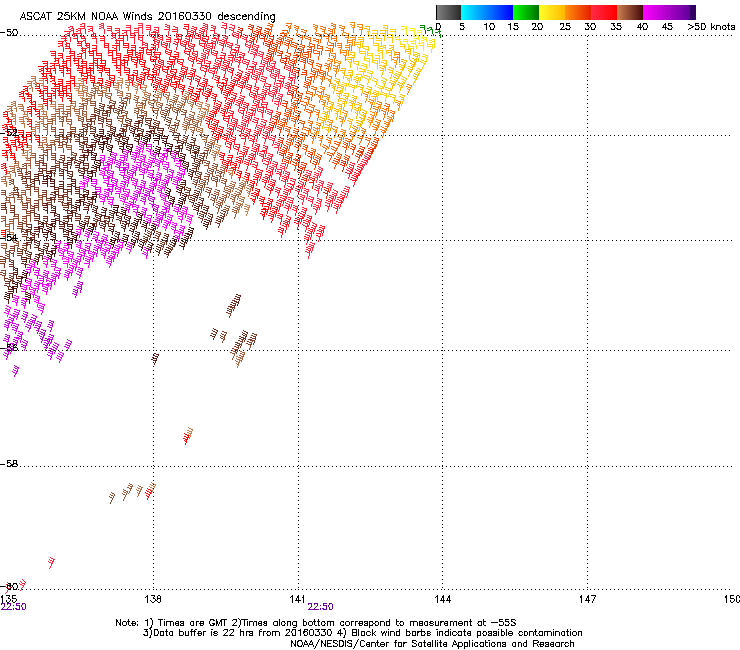Click the magenta barb just below -56 latitude

point(16,371)
